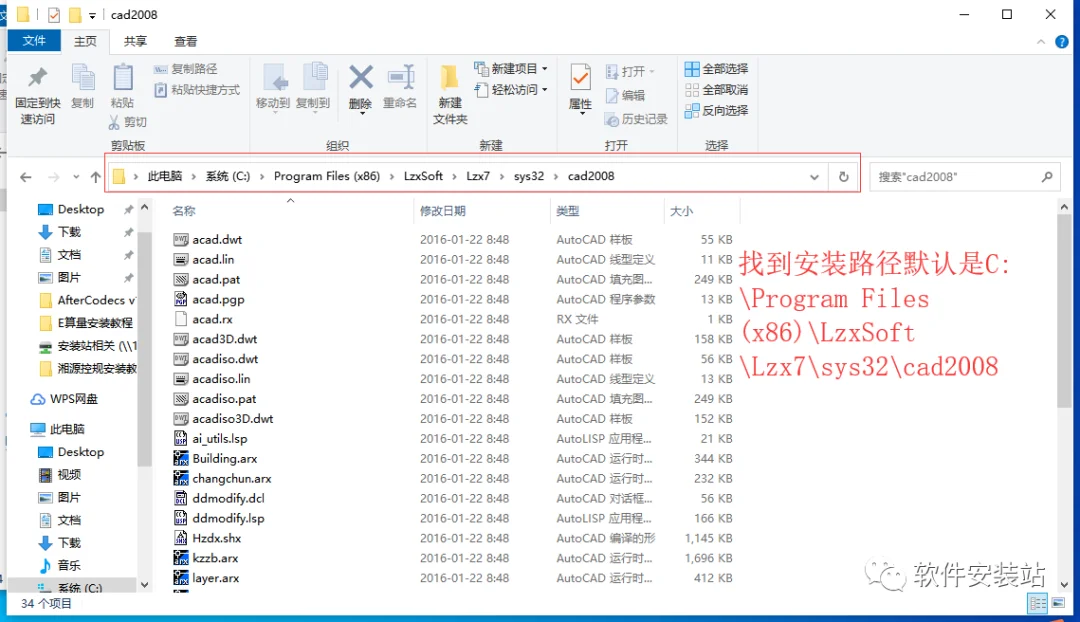Select file acad.rx
The width and height of the screenshot is (1080, 622).
[x=212, y=320]
